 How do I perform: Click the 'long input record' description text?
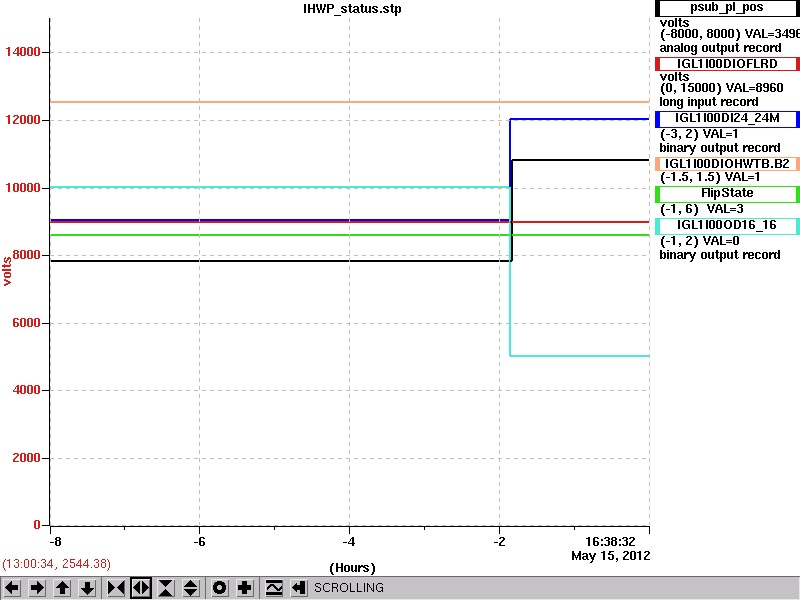709,102
